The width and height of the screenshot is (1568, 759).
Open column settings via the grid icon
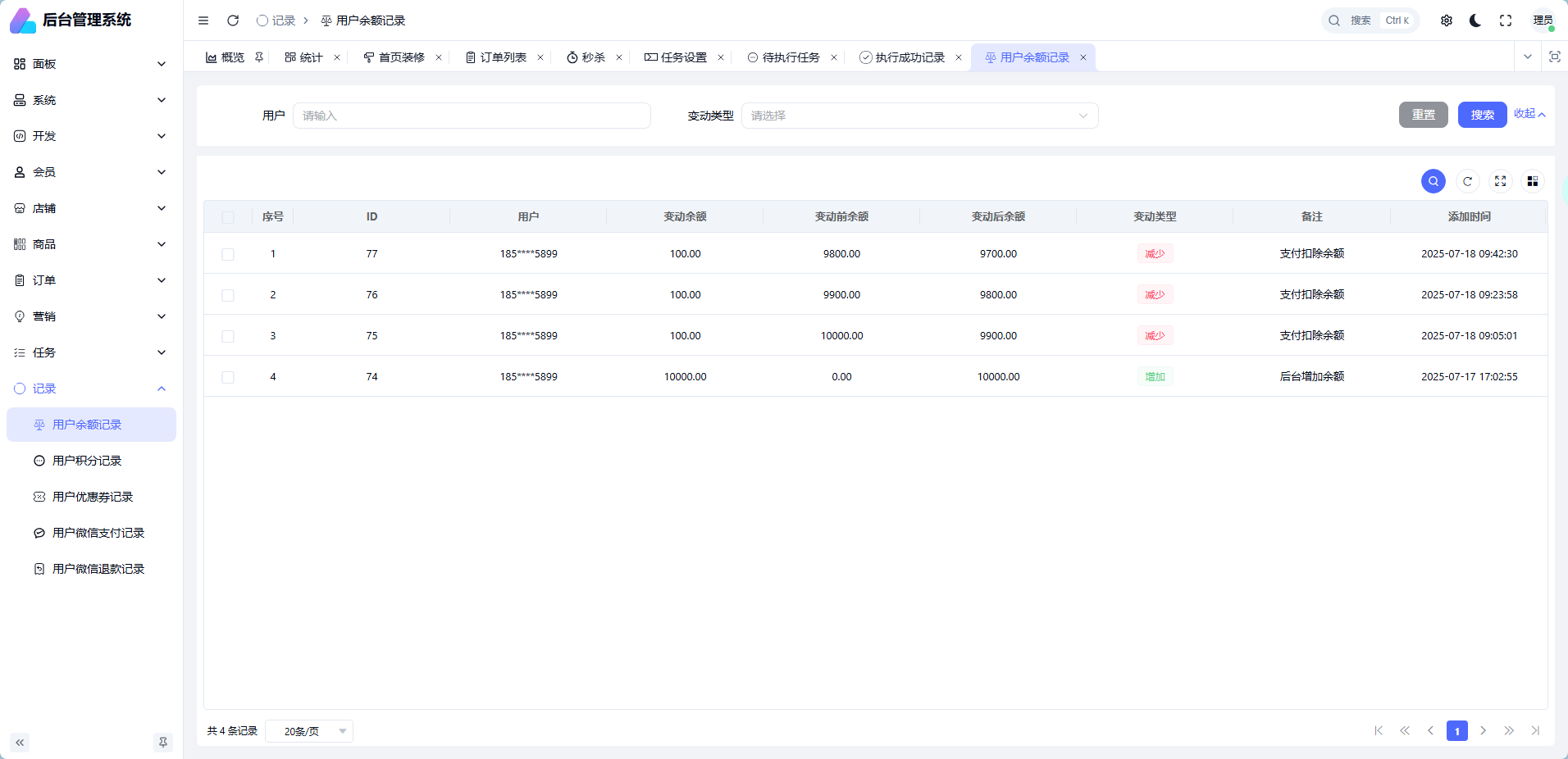click(x=1533, y=181)
